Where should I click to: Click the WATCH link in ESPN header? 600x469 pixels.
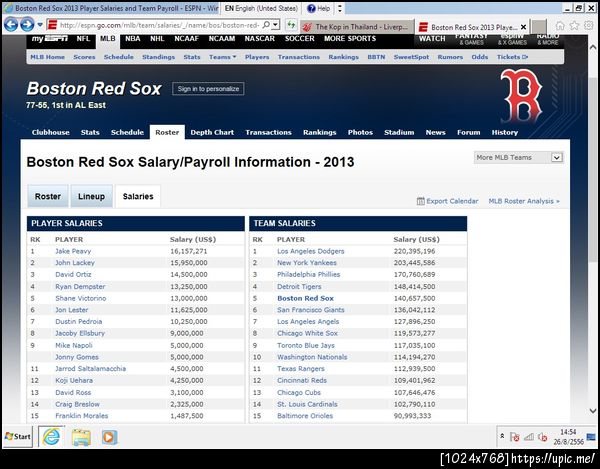[x=432, y=39]
